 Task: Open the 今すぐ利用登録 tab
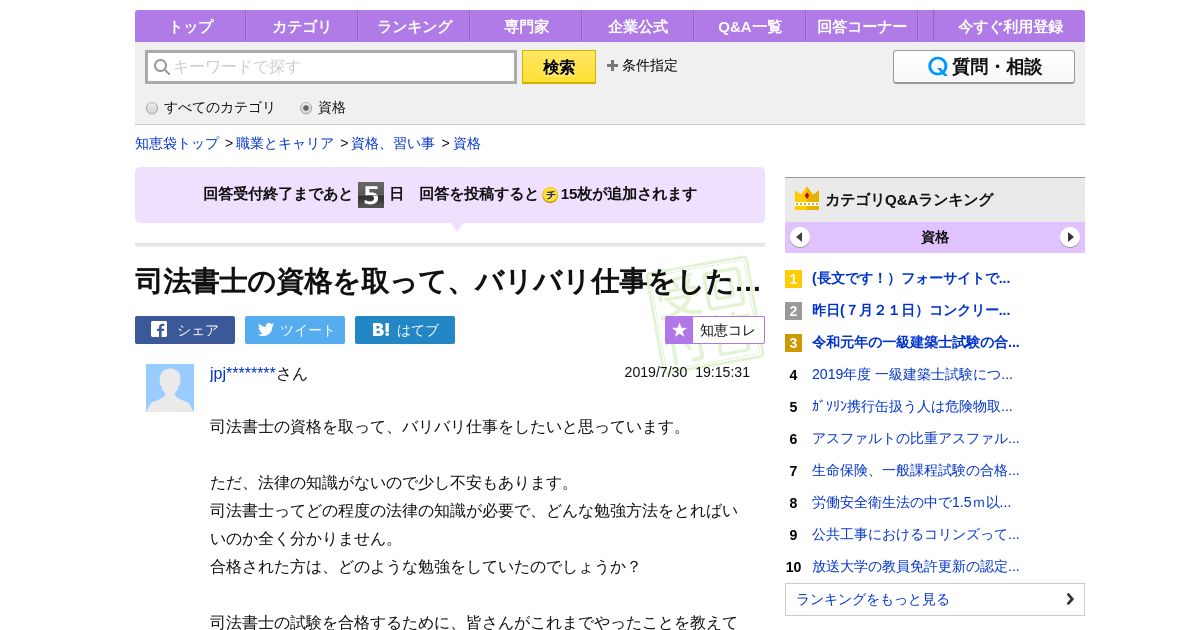1010,26
